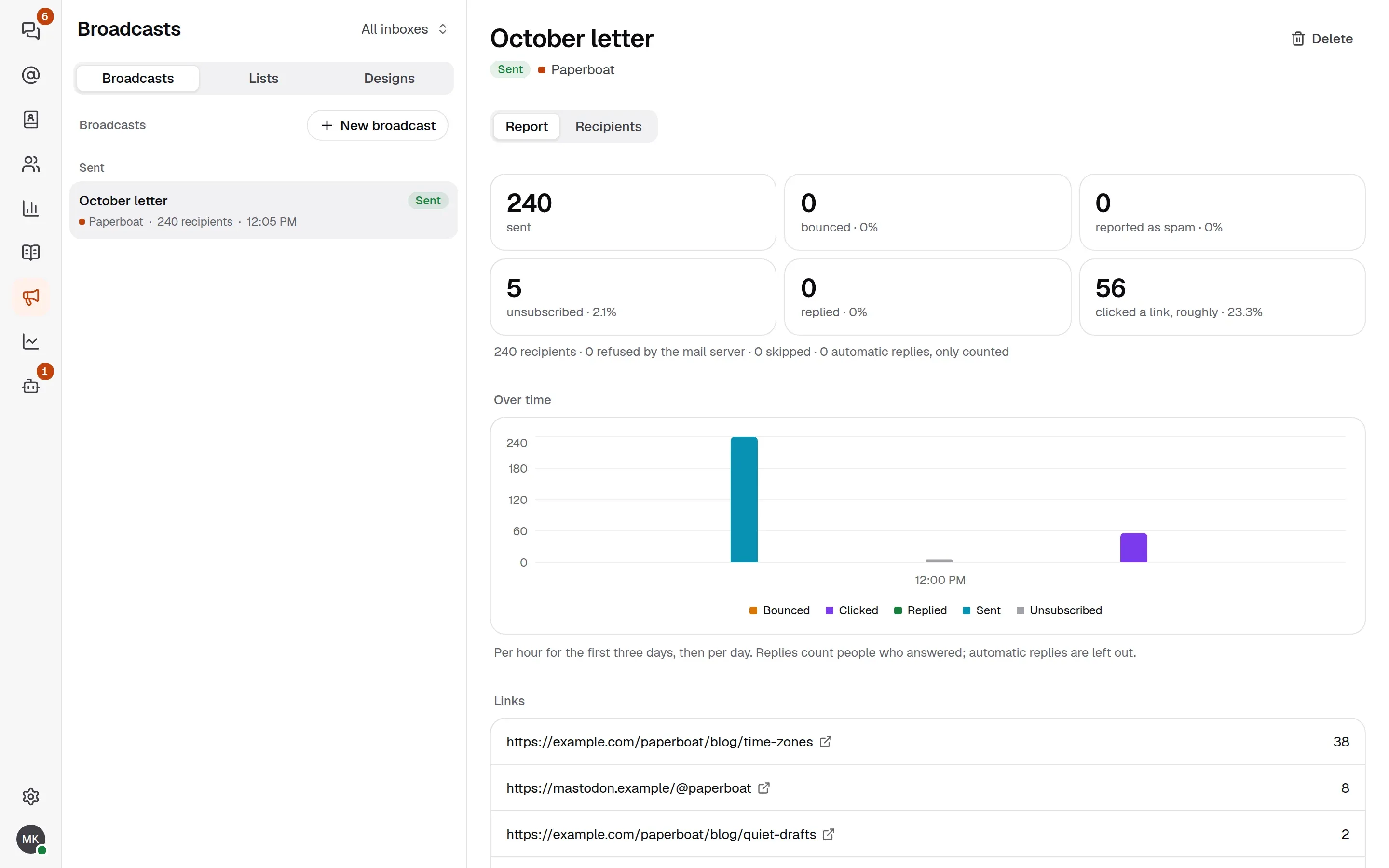This screenshot has width=1389, height=868.
Task: Select the Recipients tab
Action: (x=608, y=126)
